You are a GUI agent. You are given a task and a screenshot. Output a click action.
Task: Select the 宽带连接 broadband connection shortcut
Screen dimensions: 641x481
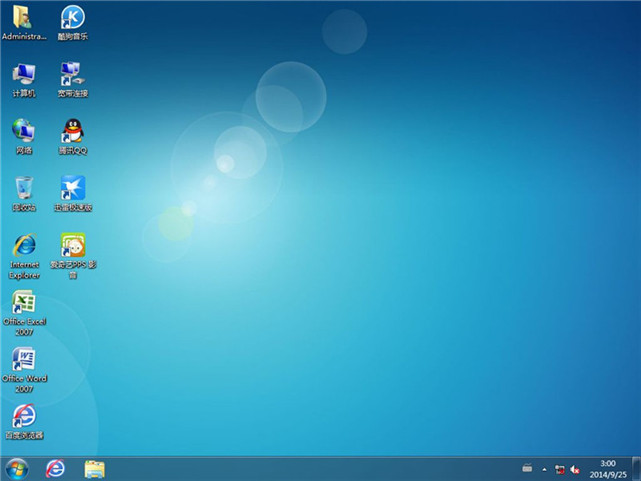click(72, 80)
